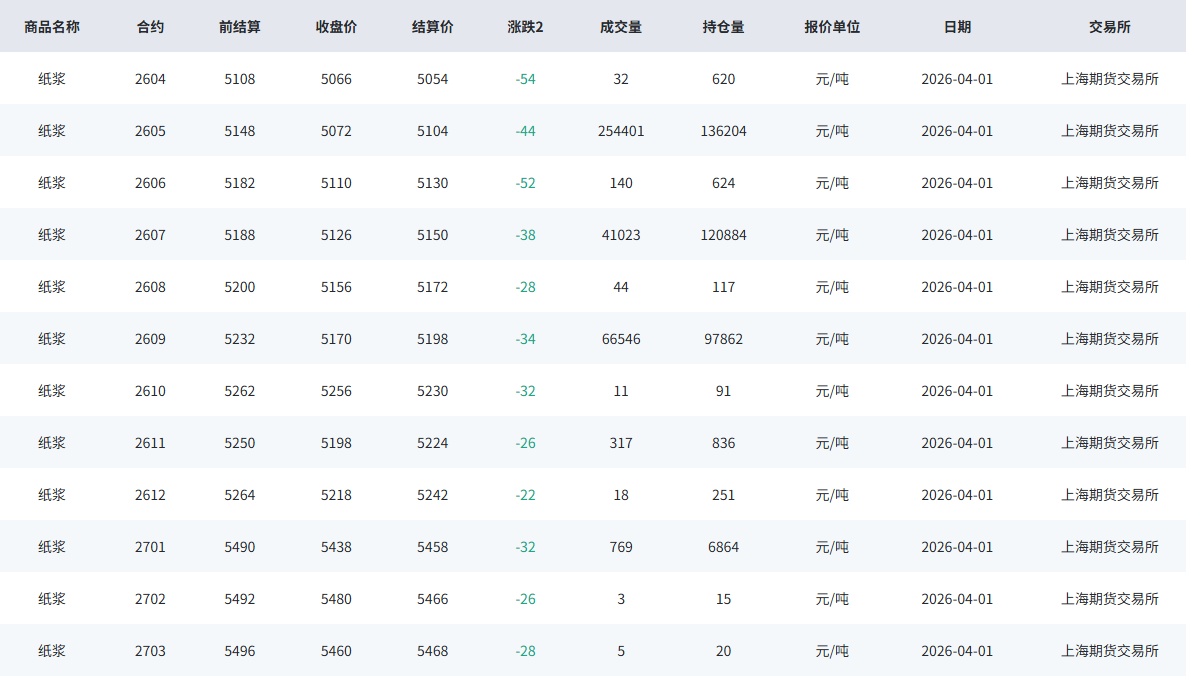Image resolution: width=1186 pixels, height=676 pixels.
Task: Click contract 2605 in the 合约 column
Action: (150, 131)
